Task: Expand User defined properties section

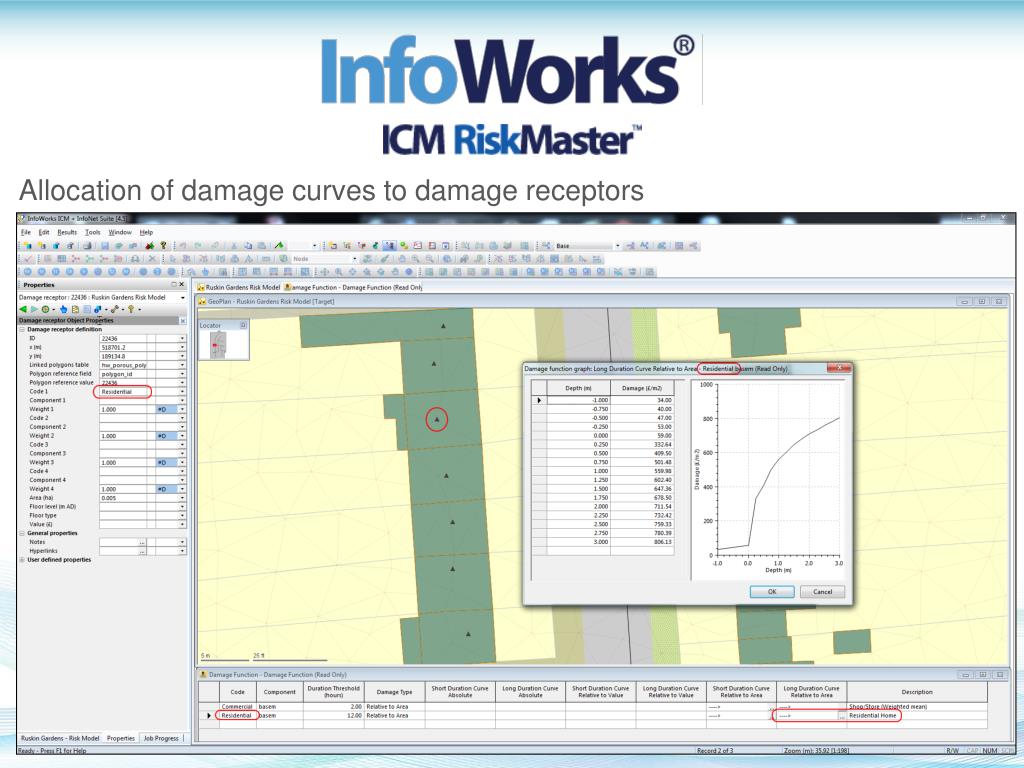Action: coord(22,560)
